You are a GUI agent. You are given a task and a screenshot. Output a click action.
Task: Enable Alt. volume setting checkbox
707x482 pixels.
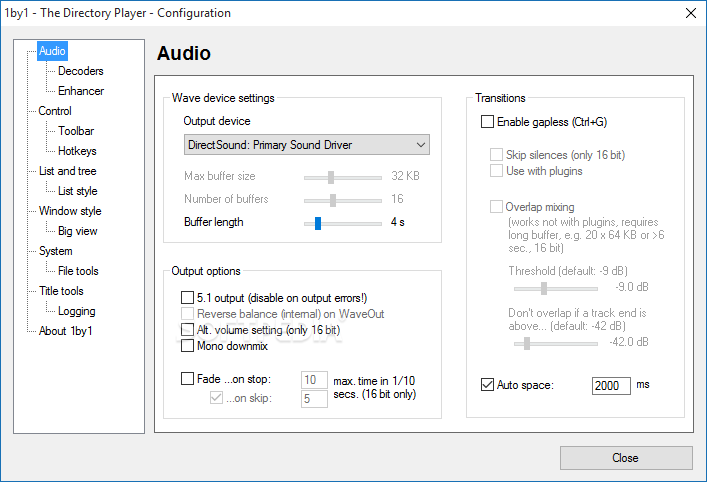187,330
